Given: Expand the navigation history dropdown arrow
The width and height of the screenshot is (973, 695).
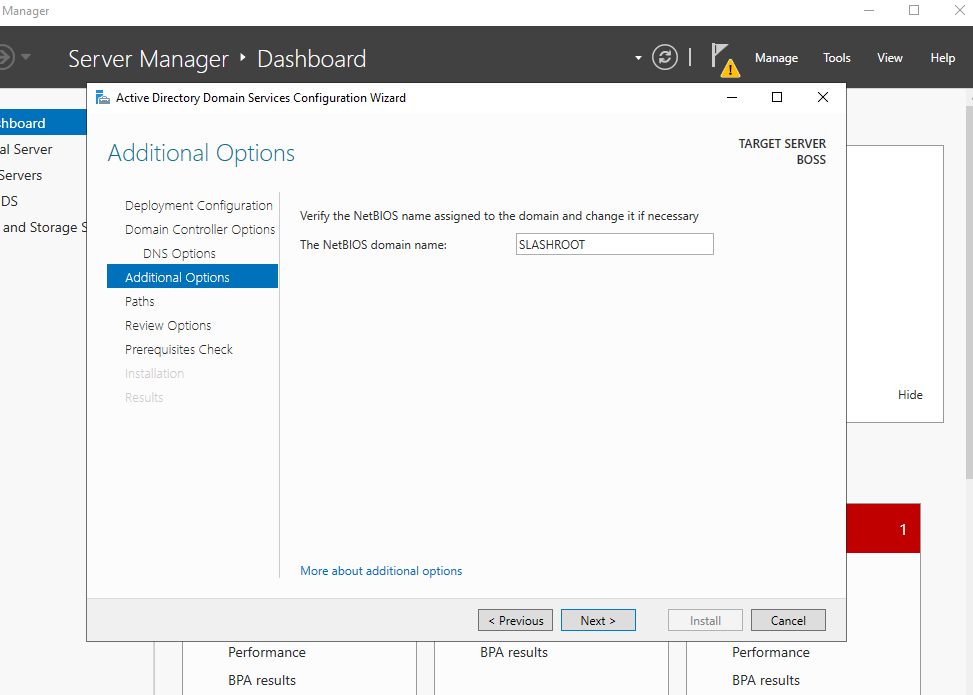Looking at the screenshot, I should (x=26, y=57).
